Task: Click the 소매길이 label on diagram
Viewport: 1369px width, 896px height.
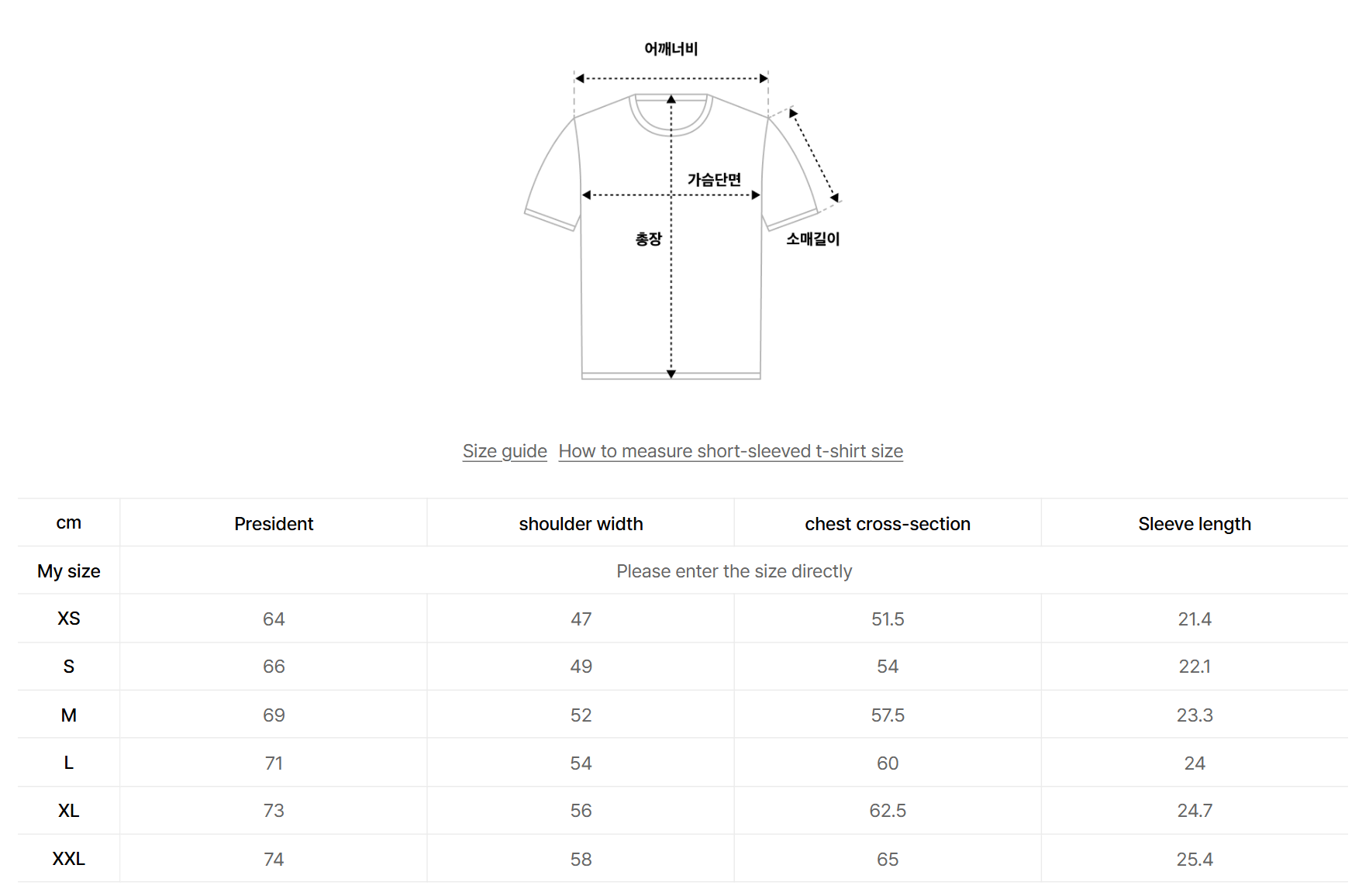Action: [813, 239]
